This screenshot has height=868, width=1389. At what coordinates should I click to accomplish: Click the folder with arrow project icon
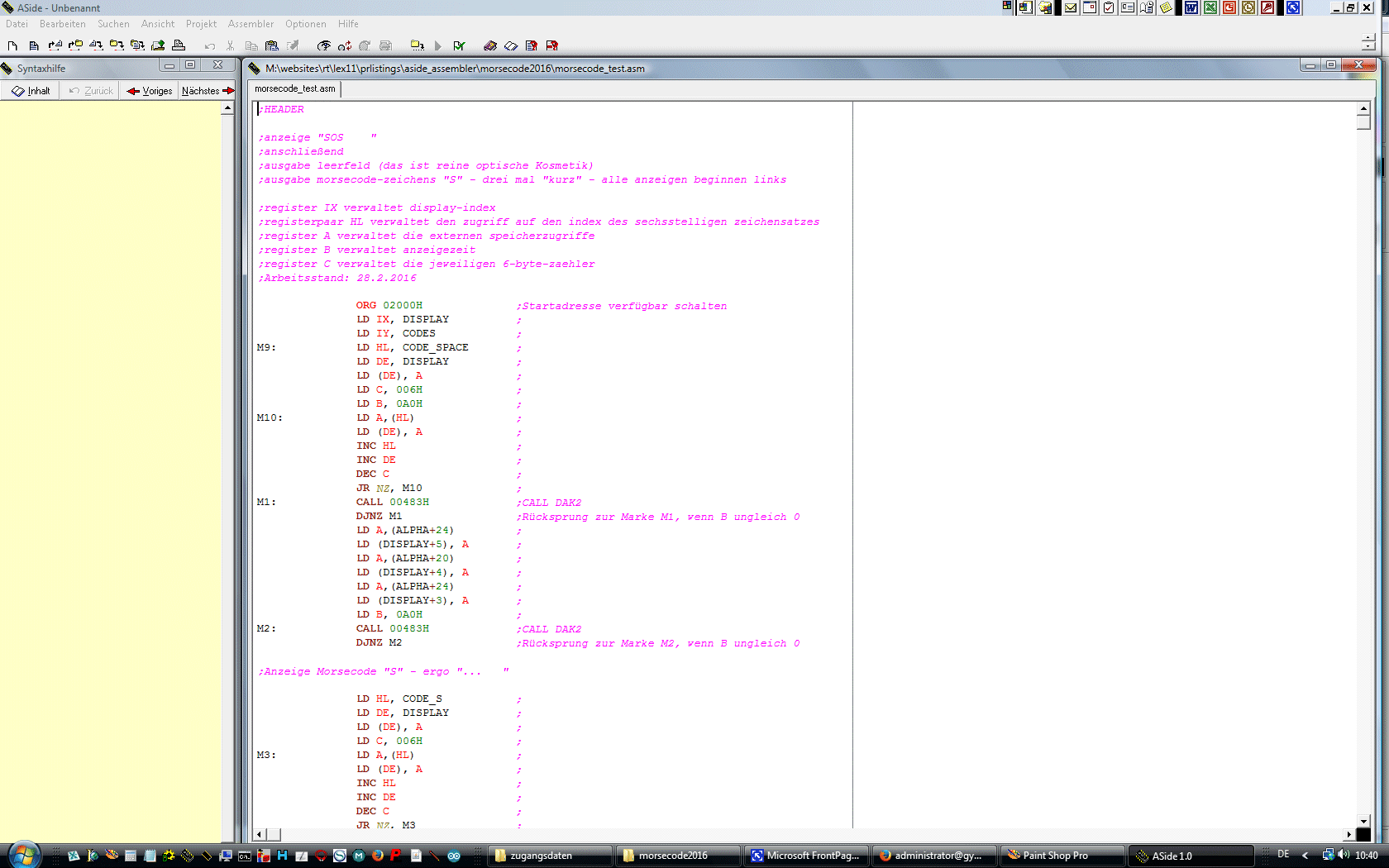tap(418, 45)
